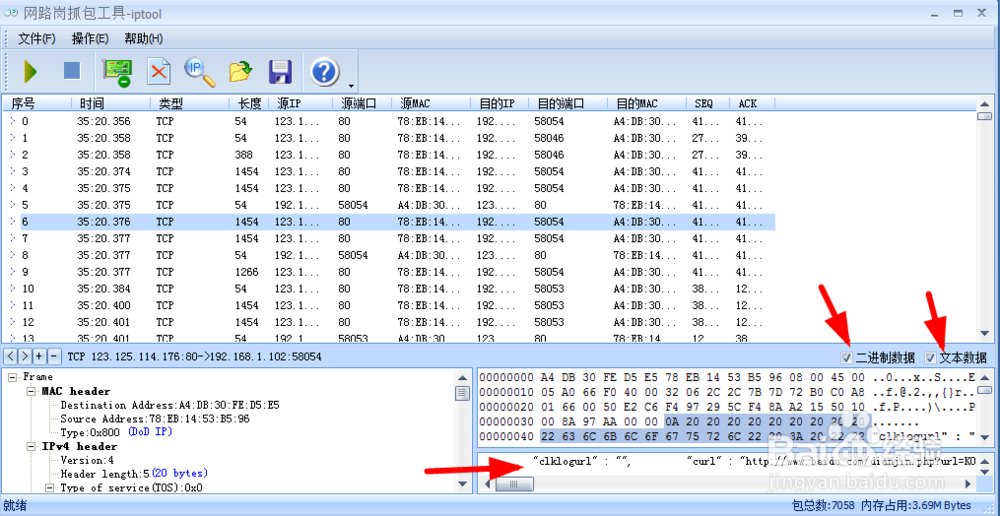This screenshot has width=1000, height=516.
Task: Sort by SEQ column header
Action: point(708,103)
